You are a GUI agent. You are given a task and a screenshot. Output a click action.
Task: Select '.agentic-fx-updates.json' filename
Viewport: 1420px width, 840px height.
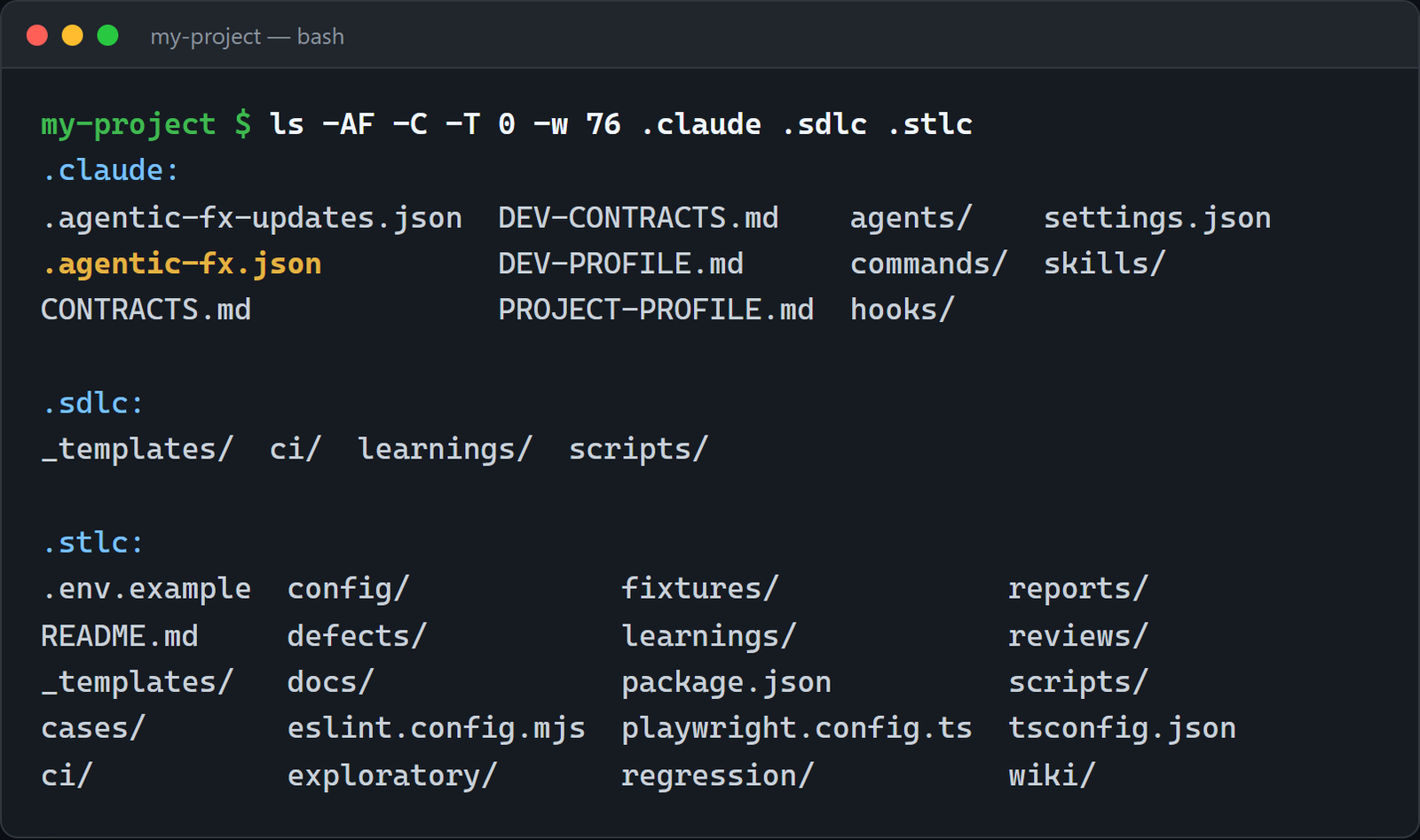click(252, 218)
